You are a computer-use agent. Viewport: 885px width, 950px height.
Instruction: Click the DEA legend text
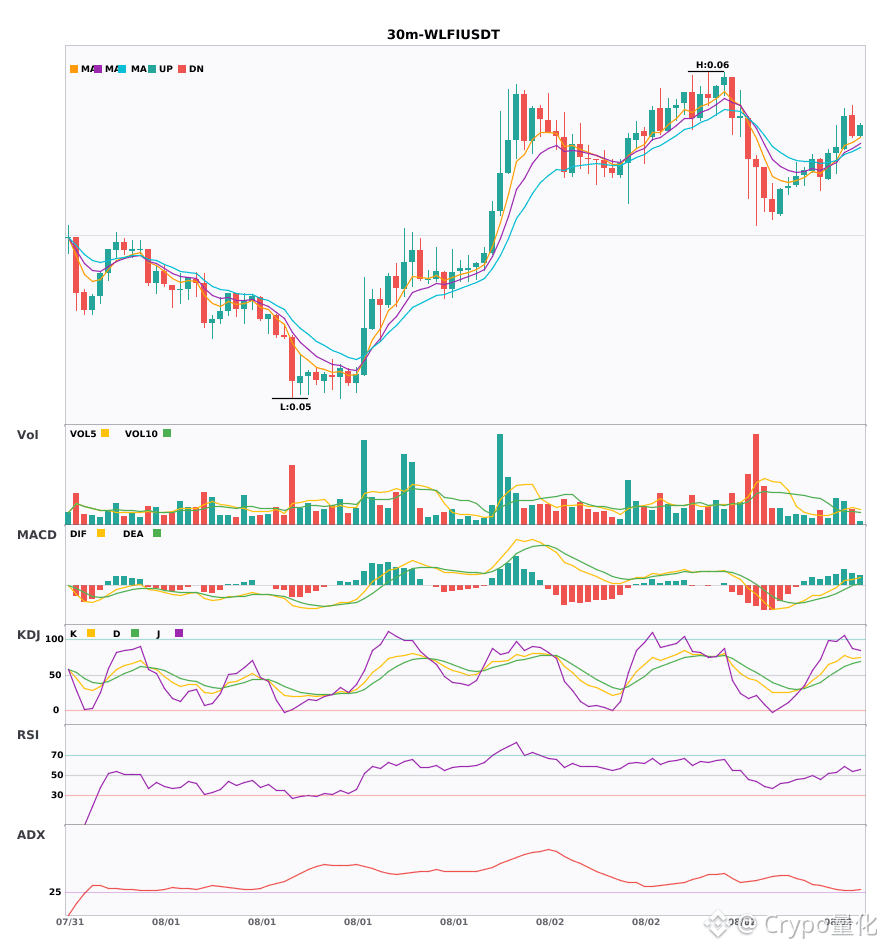[x=133, y=534]
